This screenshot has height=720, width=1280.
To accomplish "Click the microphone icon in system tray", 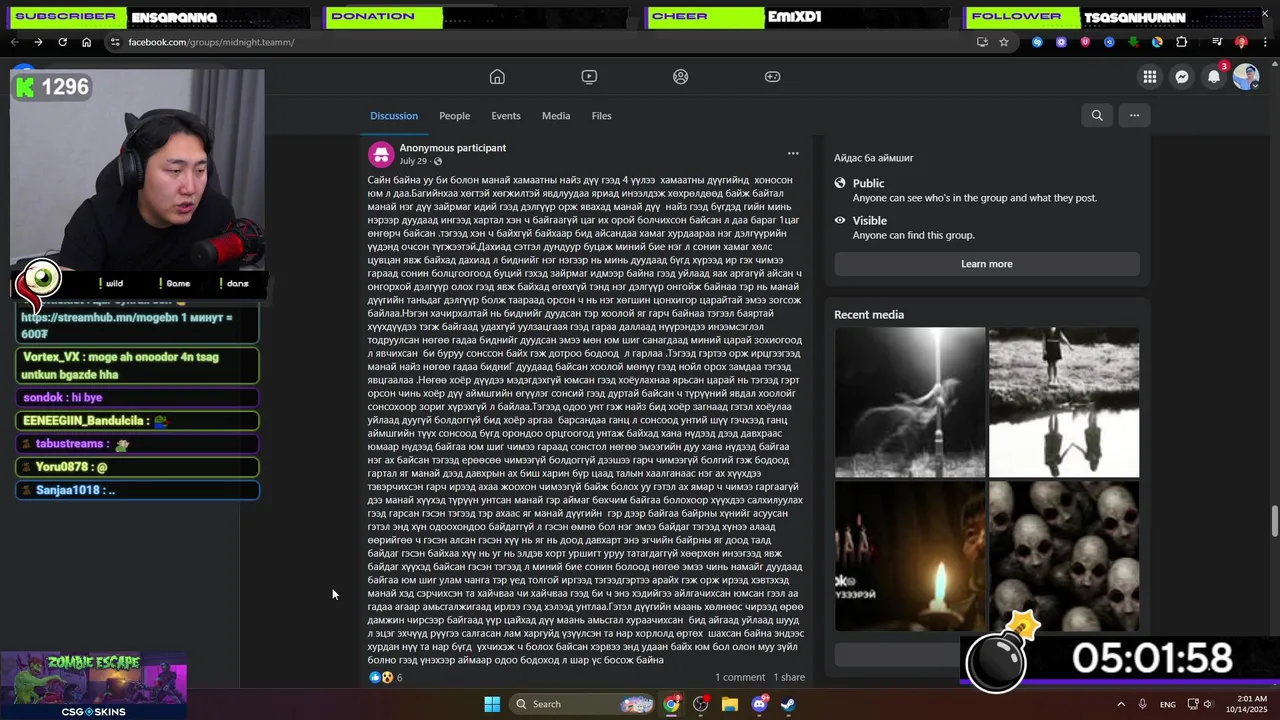I will pyautogui.click(x=1142, y=704).
